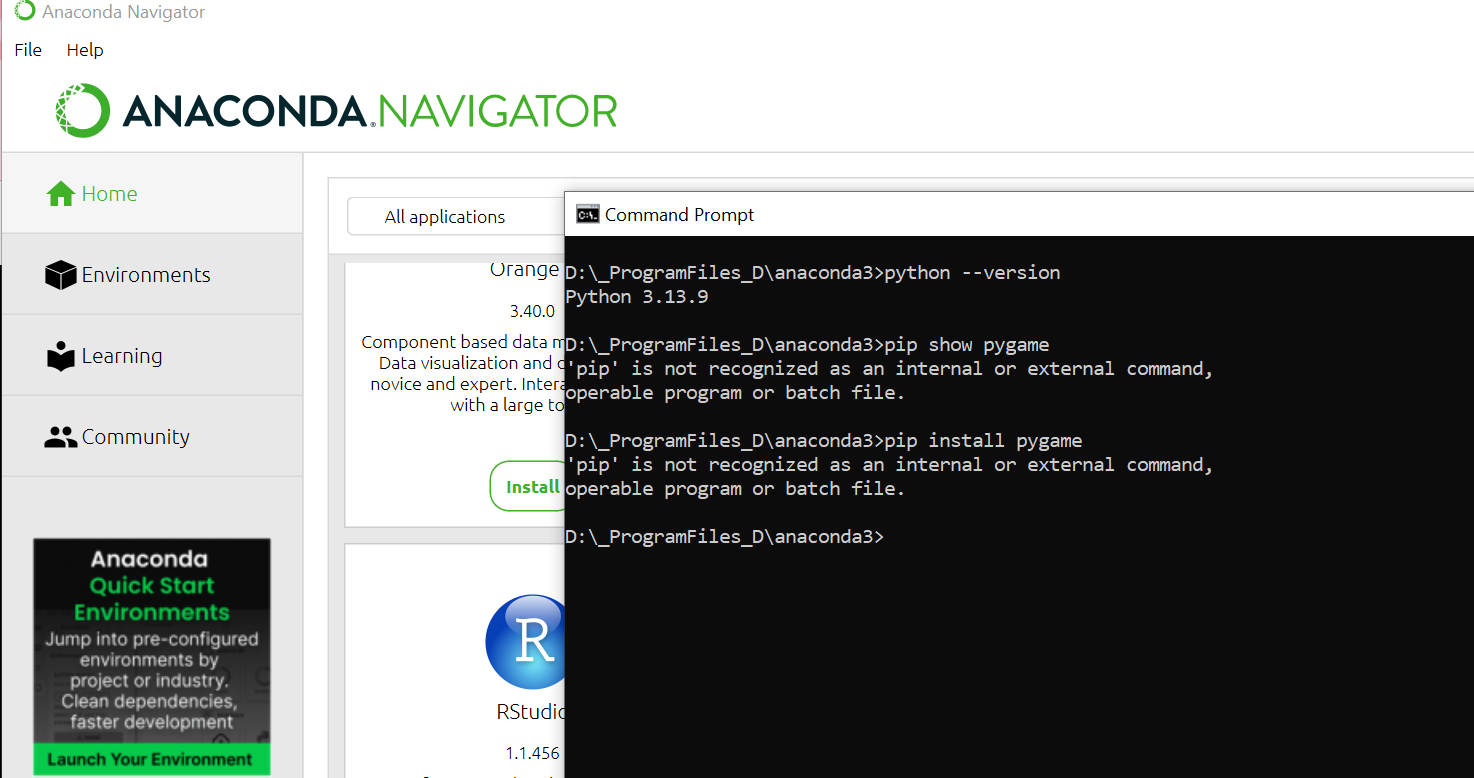Viewport: 1474px width, 778px height.
Task: Click the 'python --version' command text
Action: (x=973, y=273)
